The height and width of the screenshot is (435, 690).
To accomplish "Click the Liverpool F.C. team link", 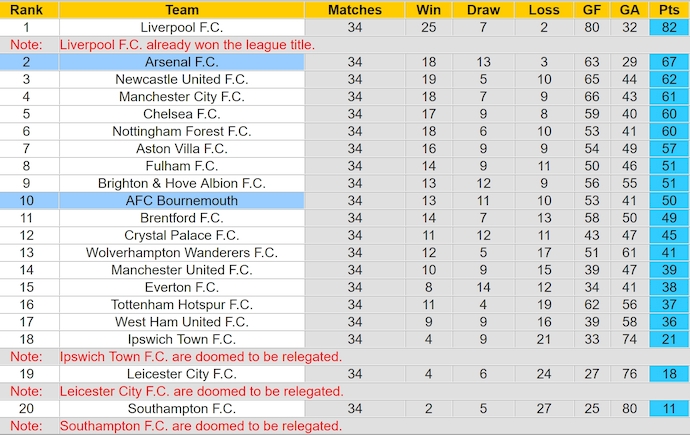I will coord(182,27).
